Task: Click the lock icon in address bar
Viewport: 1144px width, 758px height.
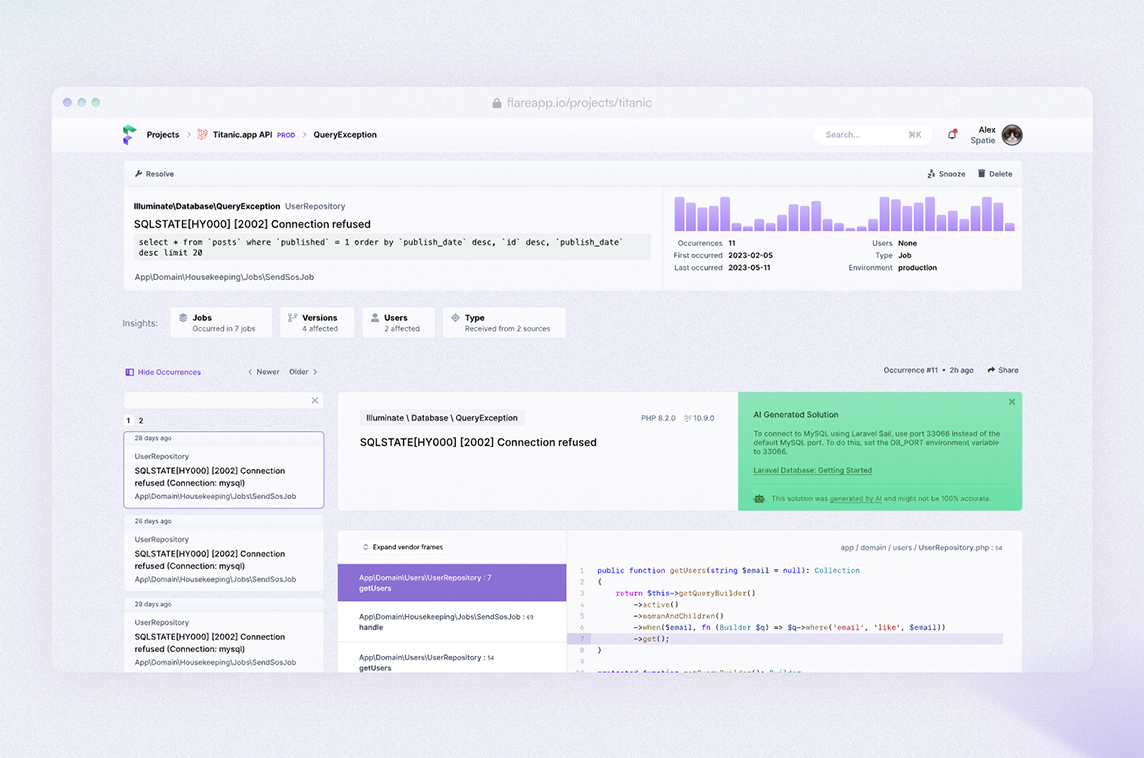Action: [497, 104]
